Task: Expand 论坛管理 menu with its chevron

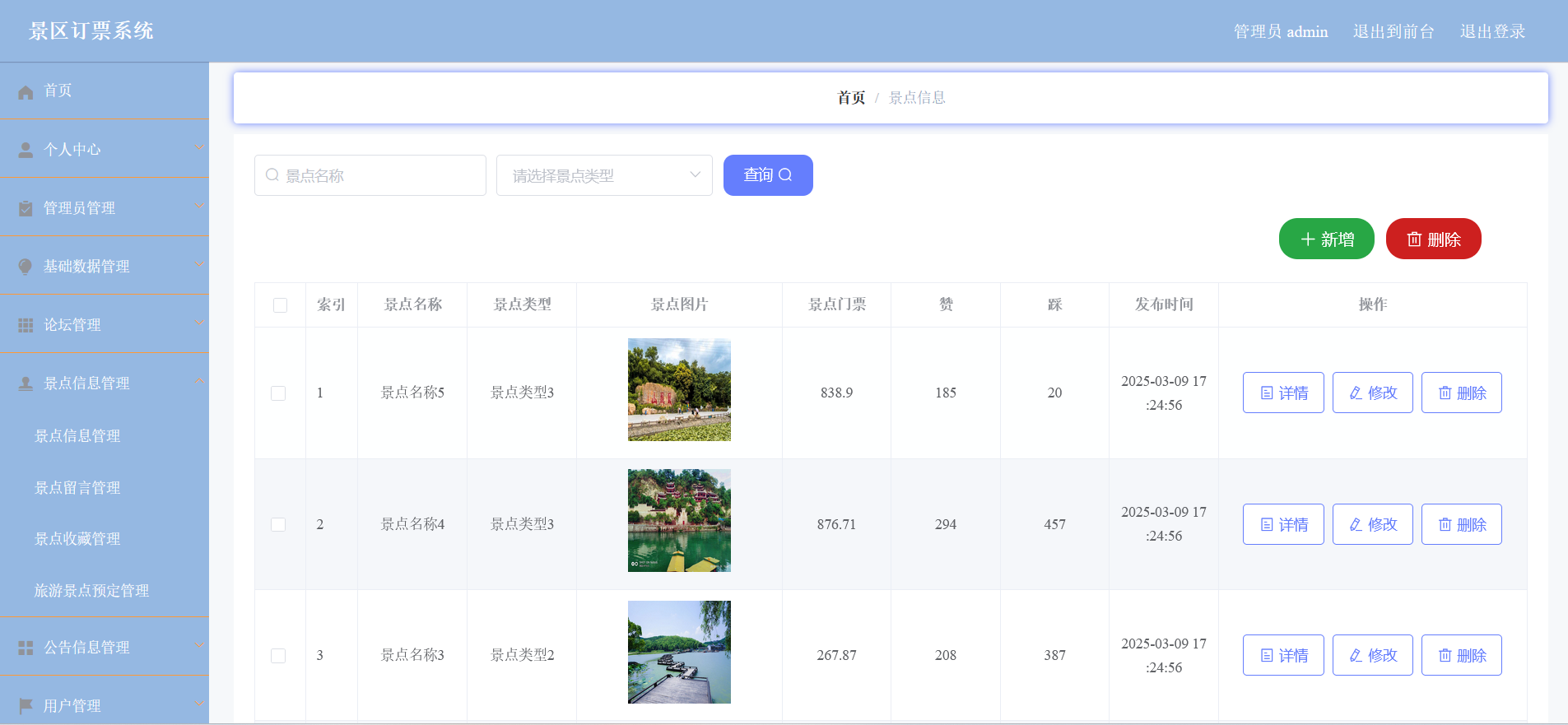Action: pyautogui.click(x=199, y=323)
